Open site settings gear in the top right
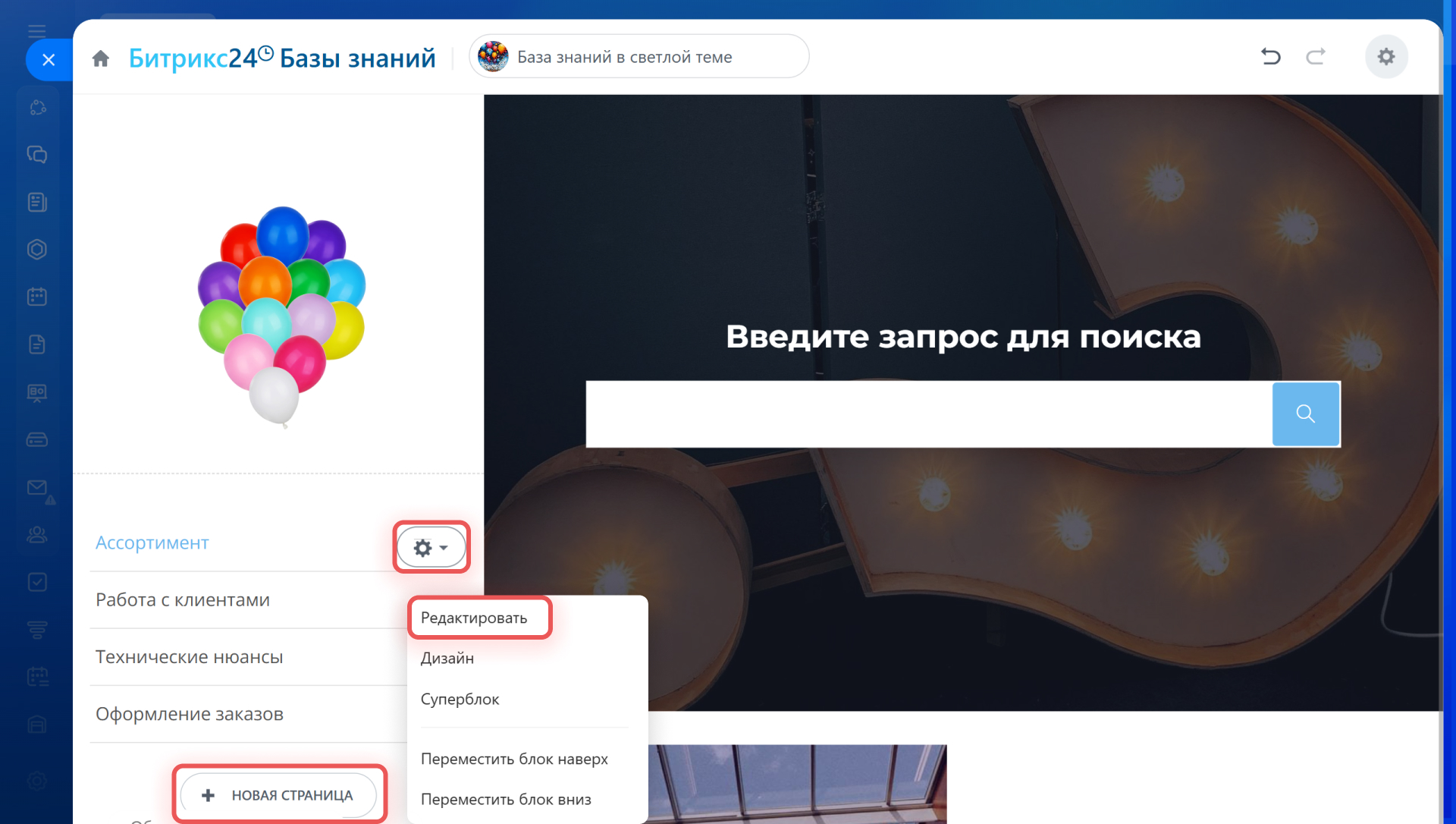The image size is (1456, 824). coord(1386,56)
